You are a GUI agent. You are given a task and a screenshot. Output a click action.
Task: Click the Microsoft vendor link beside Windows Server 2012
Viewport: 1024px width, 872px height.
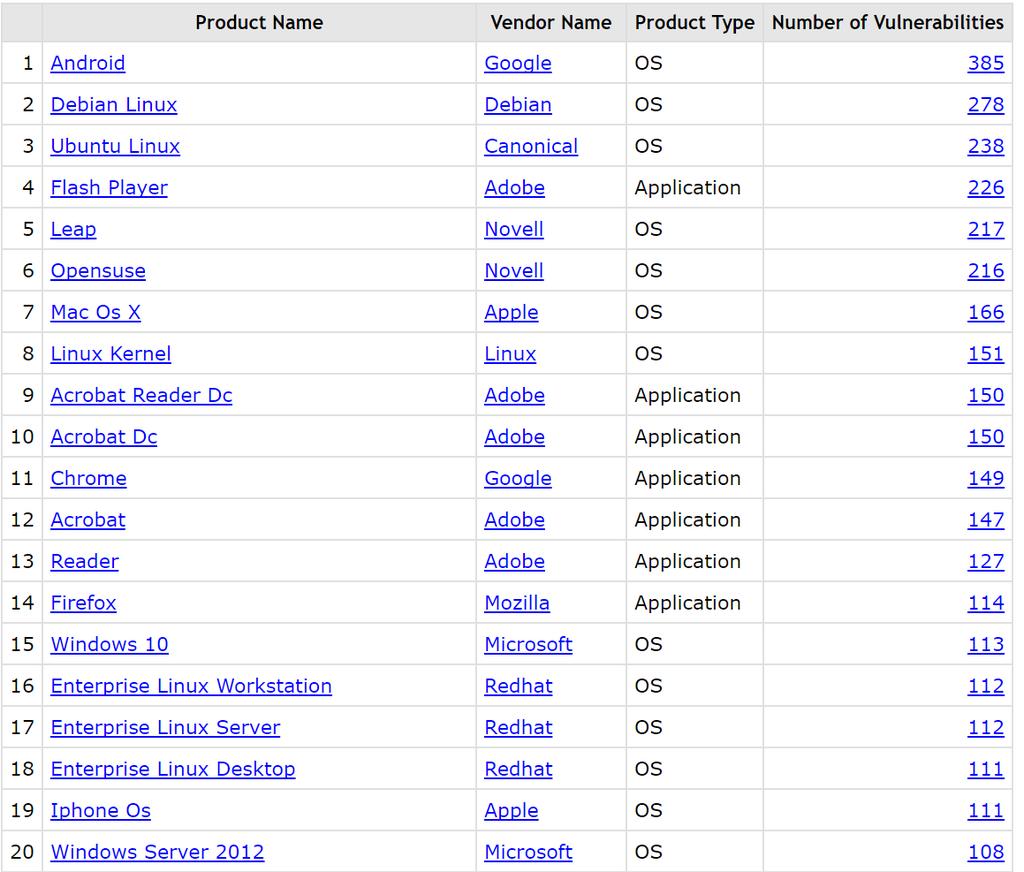coord(528,852)
